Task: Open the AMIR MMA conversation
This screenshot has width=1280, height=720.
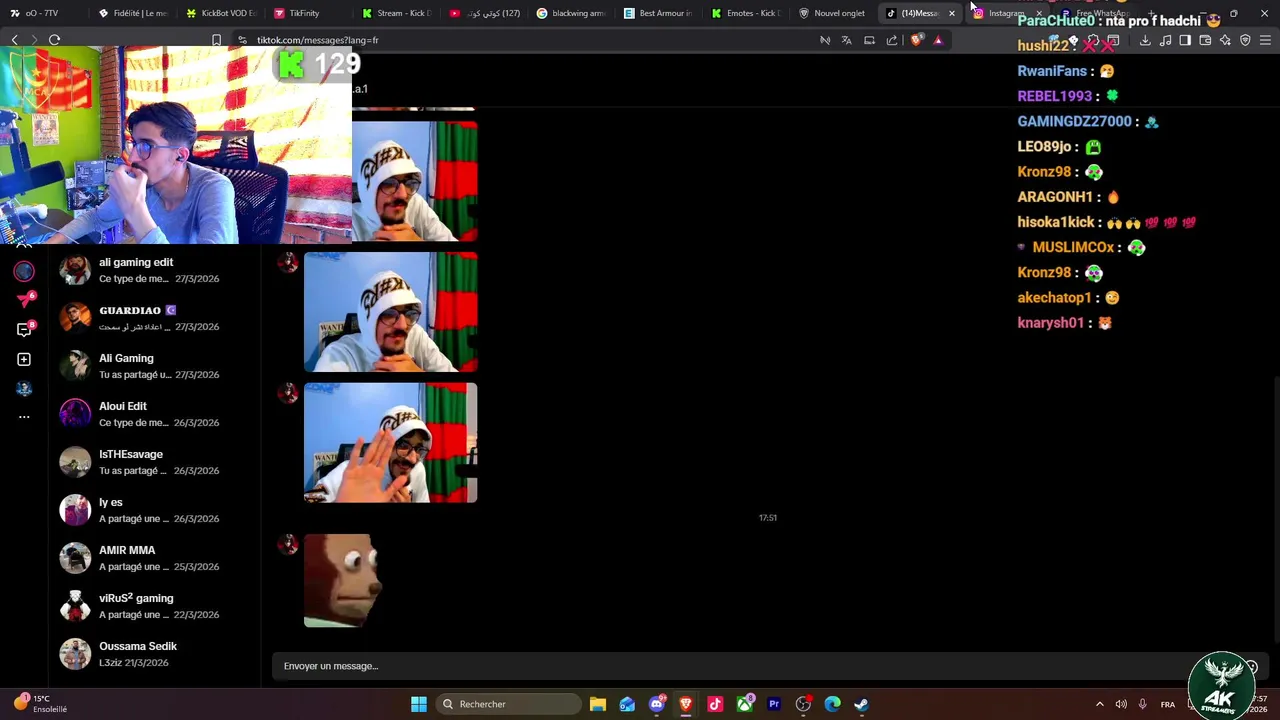Action: pos(153,558)
